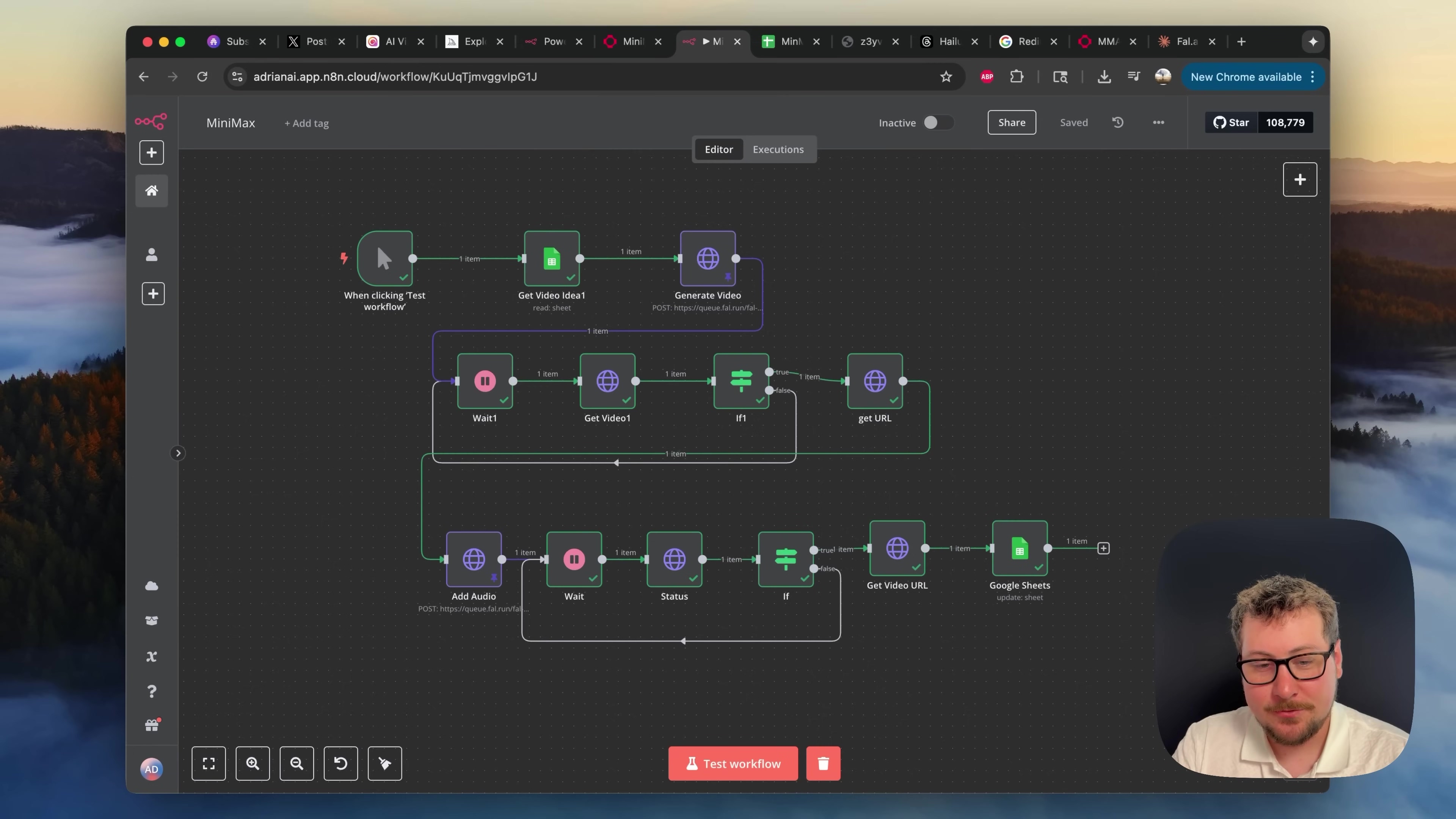Select the Wait1 node

[x=485, y=381]
